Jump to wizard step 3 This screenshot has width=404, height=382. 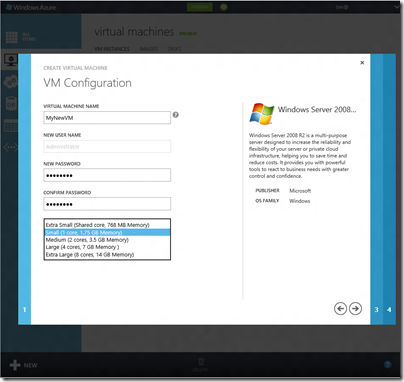pyautogui.click(x=377, y=310)
